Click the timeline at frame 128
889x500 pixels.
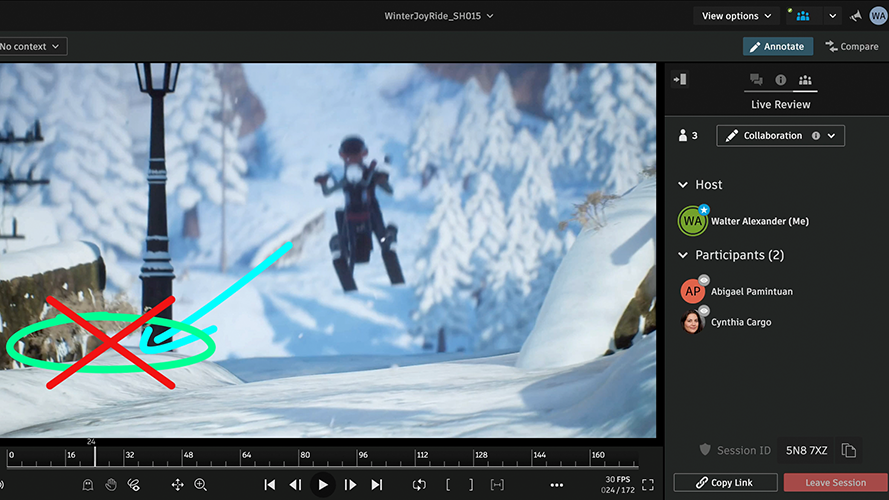(474, 457)
